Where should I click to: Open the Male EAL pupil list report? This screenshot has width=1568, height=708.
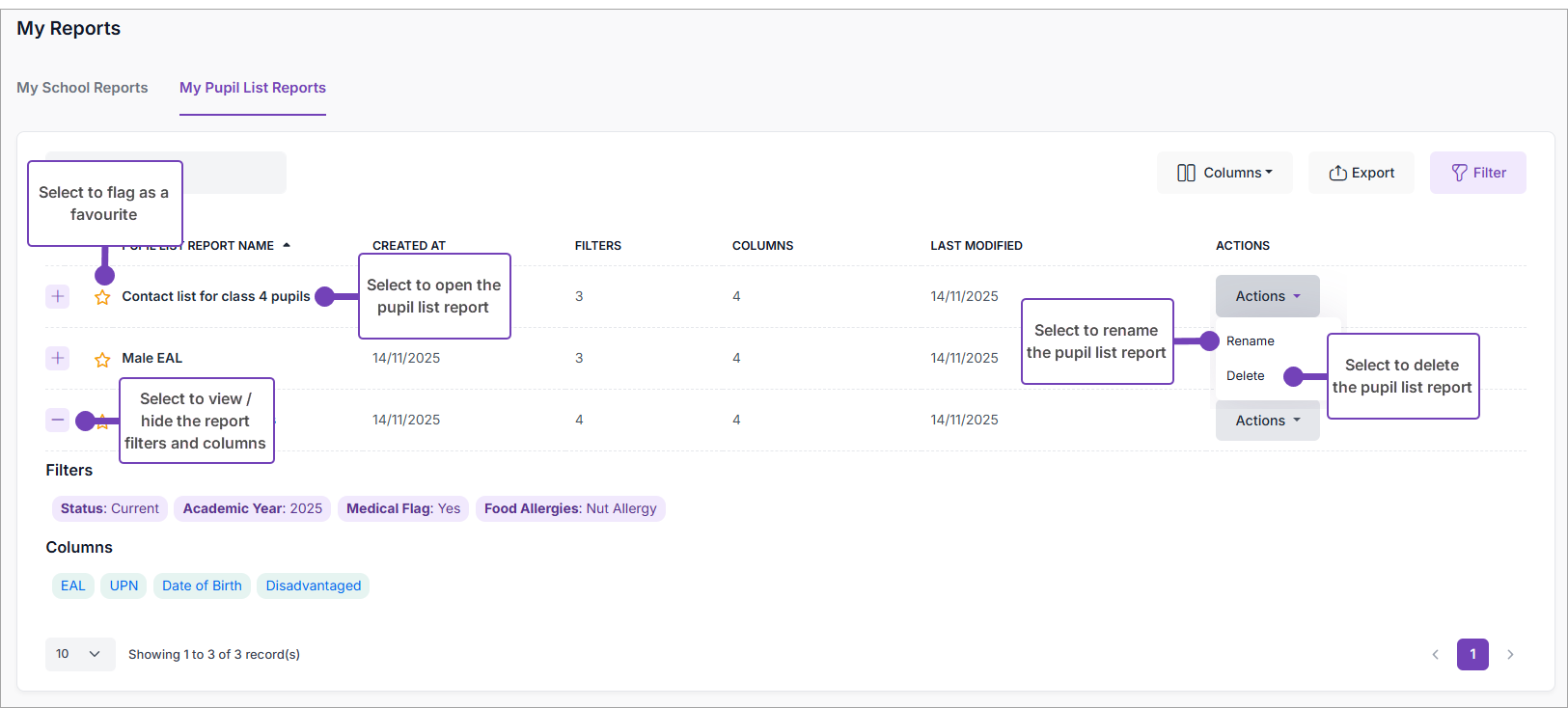pyautogui.click(x=151, y=358)
